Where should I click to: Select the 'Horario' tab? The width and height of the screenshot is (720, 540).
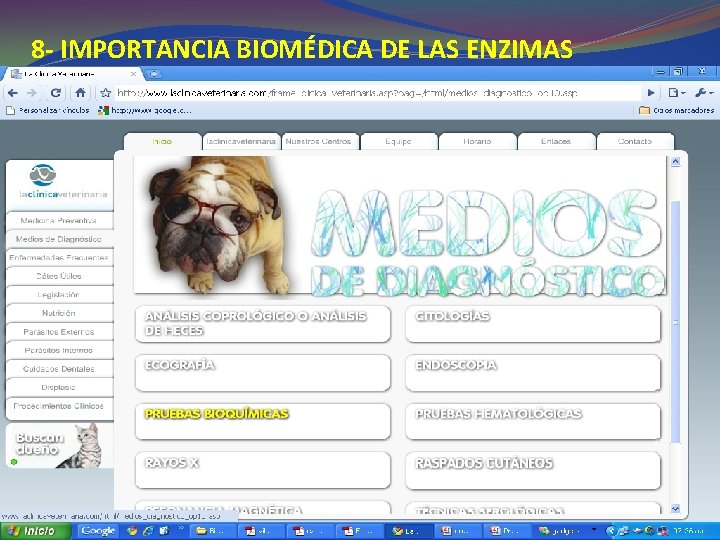[478, 141]
